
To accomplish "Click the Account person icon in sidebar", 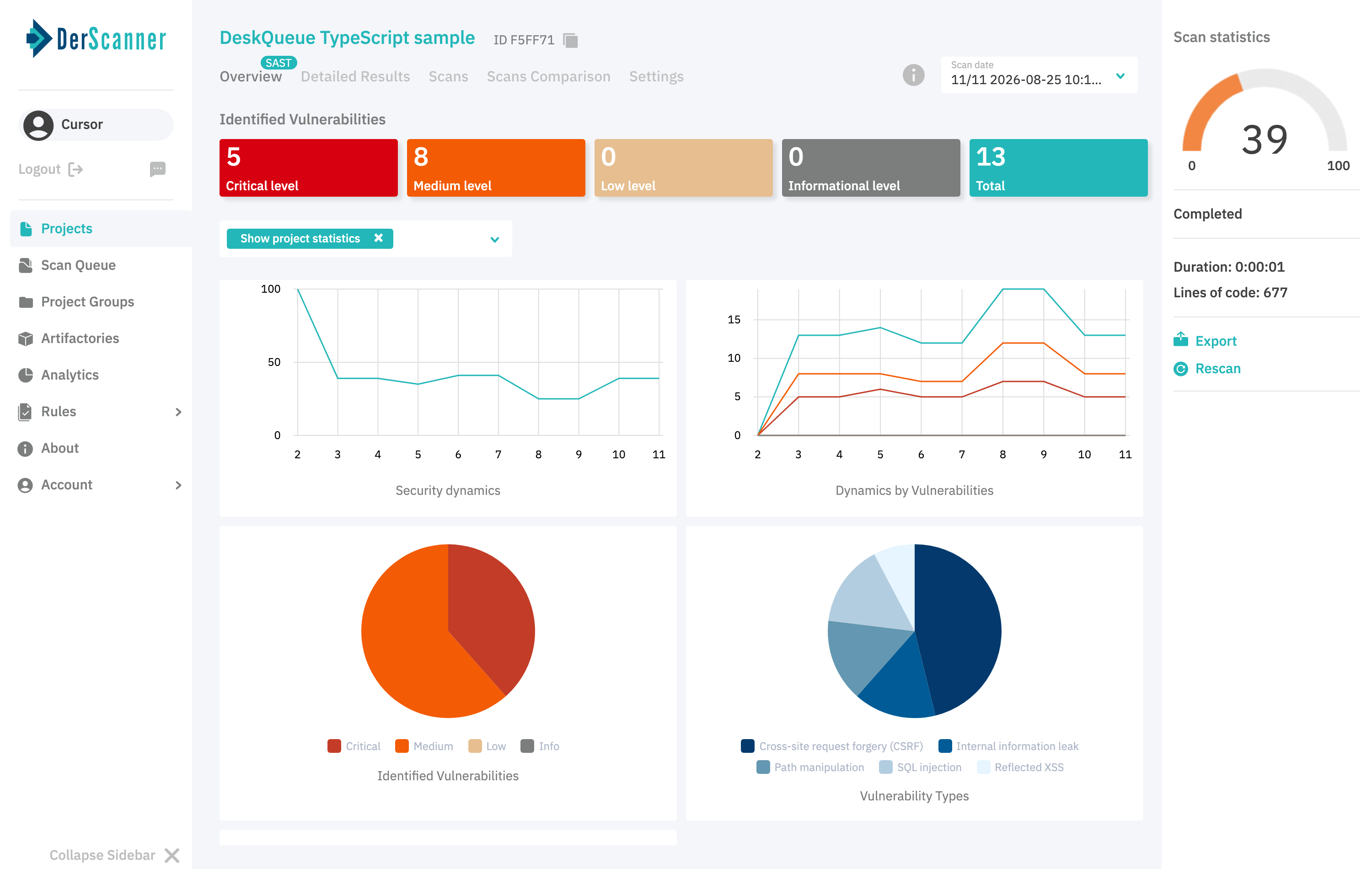I will pyautogui.click(x=25, y=485).
